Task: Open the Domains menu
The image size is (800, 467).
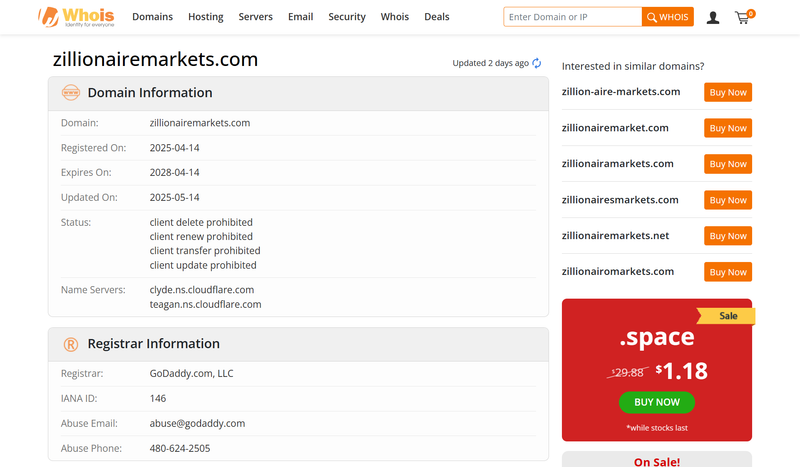Action: click(153, 17)
